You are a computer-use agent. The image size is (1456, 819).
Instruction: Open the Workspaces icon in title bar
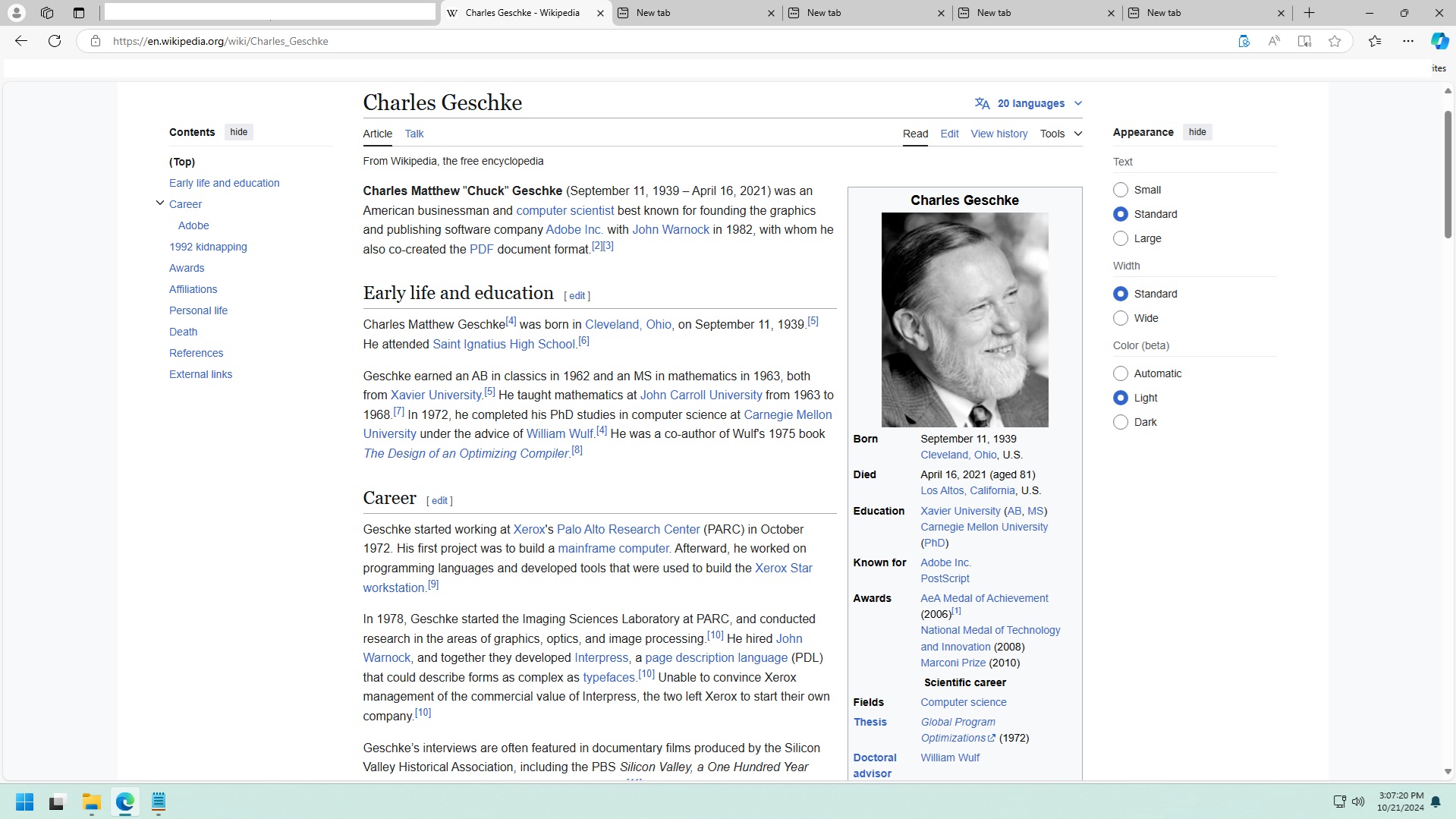tap(47, 13)
